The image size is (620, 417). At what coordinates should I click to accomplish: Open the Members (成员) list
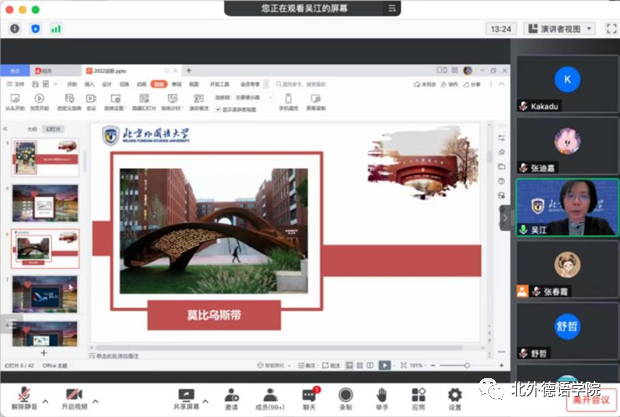point(269,396)
